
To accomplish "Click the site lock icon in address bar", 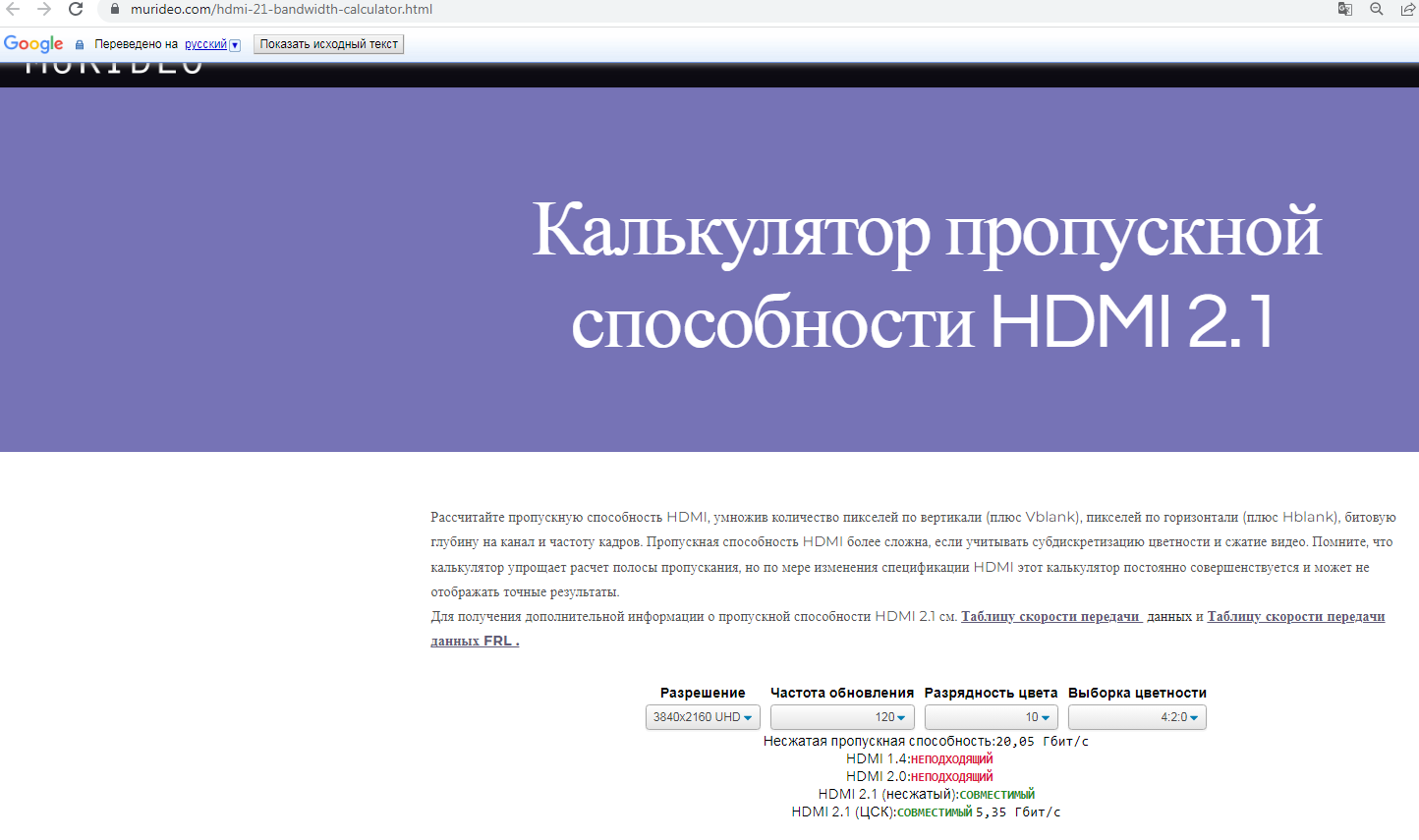I will [x=115, y=9].
